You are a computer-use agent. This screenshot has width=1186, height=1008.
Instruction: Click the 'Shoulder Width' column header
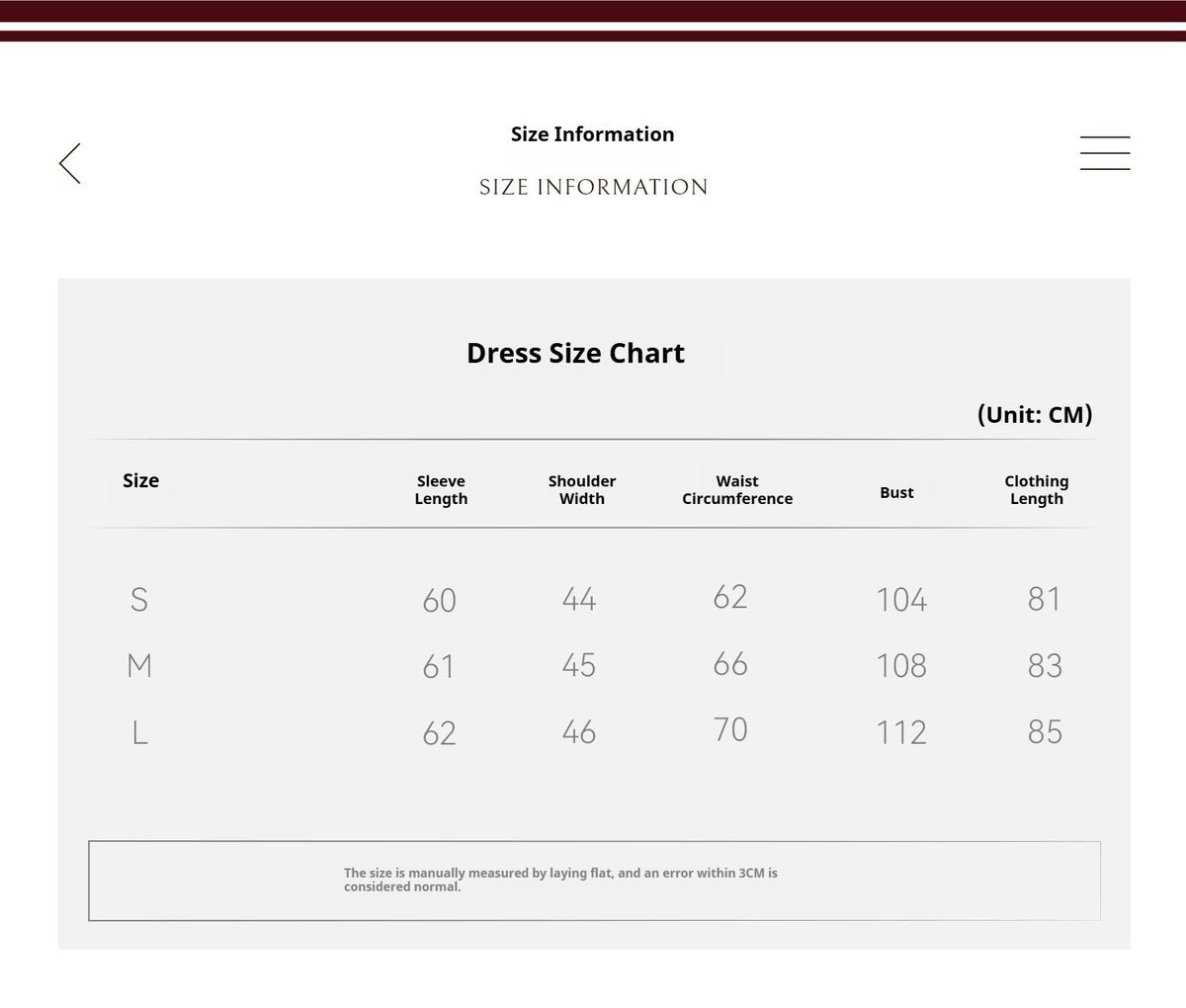582,490
